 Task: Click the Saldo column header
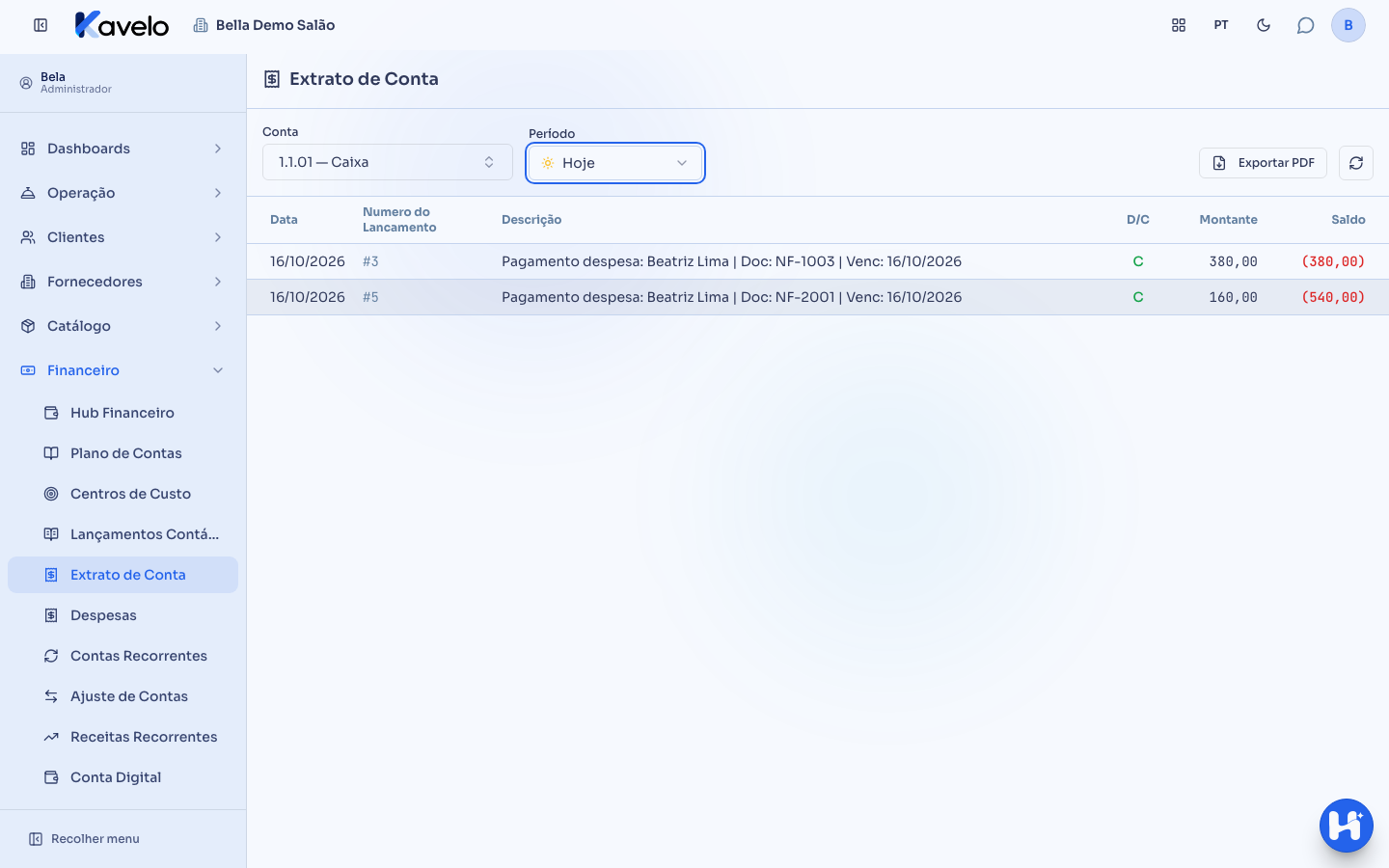pos(1348,220)
